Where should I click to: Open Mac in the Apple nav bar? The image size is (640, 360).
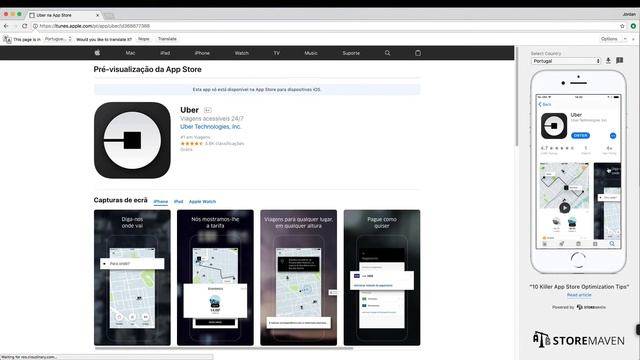(130, 53)
